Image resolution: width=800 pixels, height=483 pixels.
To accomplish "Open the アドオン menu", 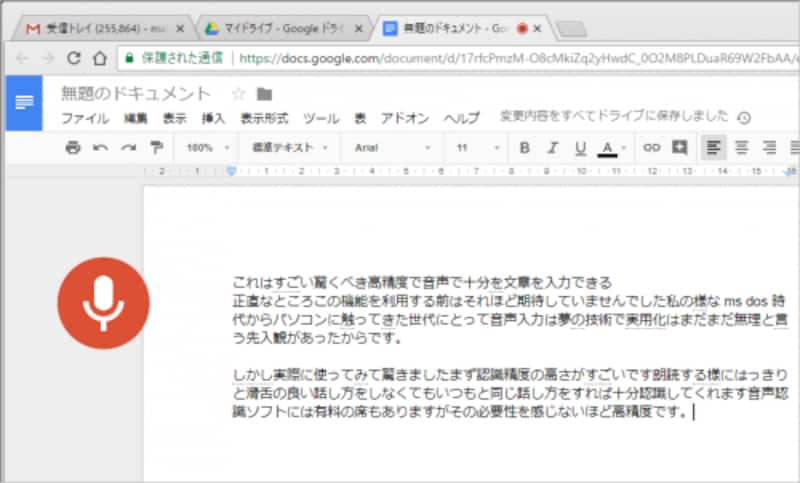I will pyautogui.click(x=405, y=118).
